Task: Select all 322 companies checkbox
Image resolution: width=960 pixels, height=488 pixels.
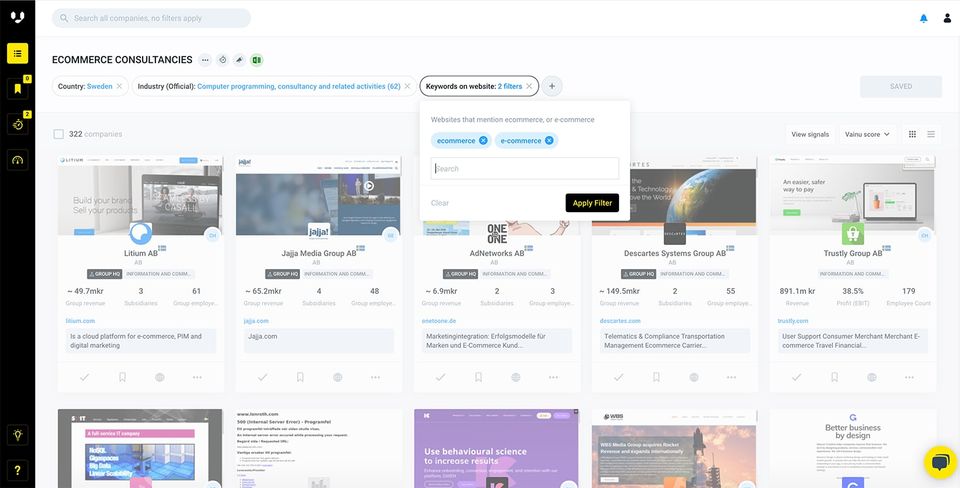Action: click(59, 134)
